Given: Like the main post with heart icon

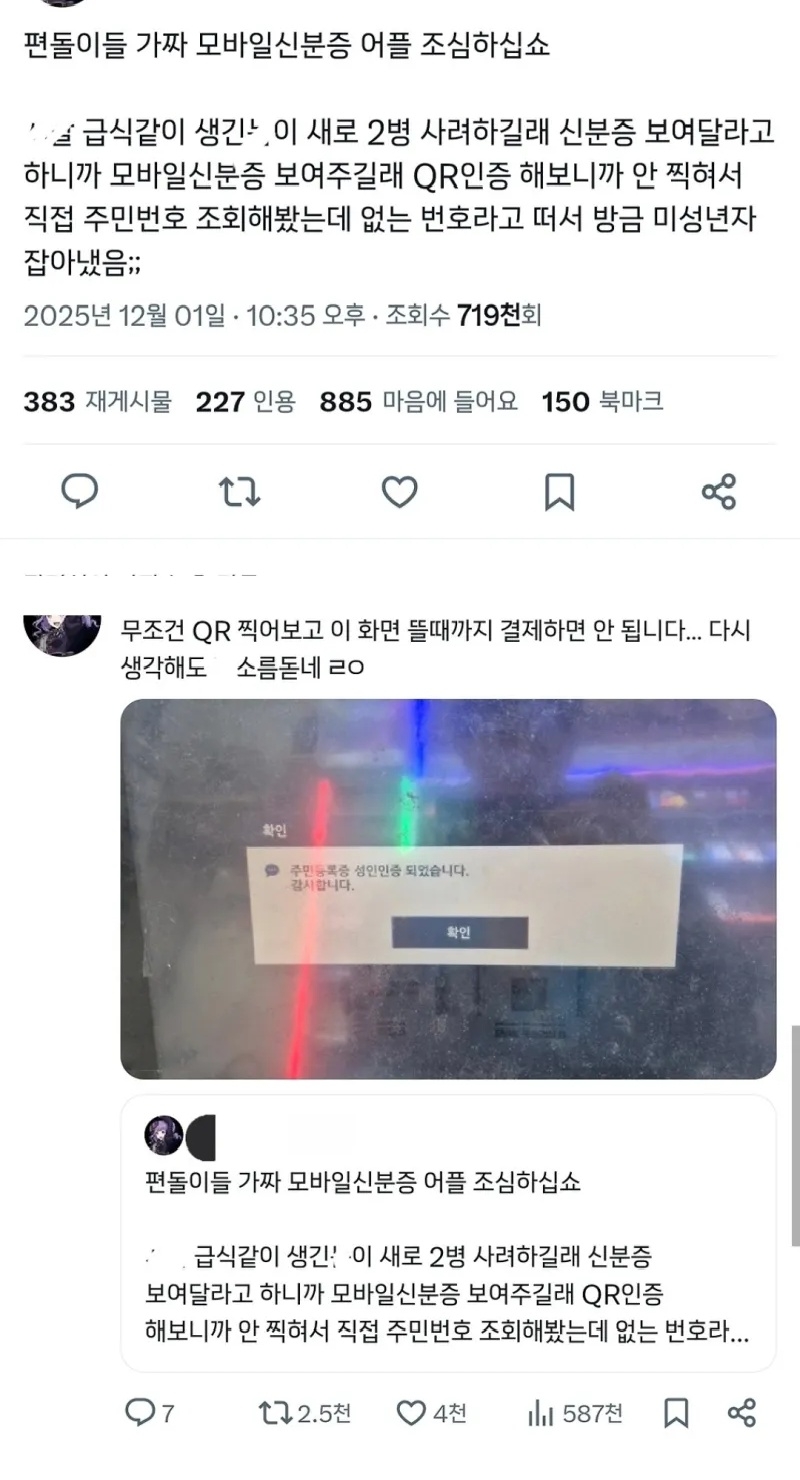Looking at the screenshot, I should (399, 491).
